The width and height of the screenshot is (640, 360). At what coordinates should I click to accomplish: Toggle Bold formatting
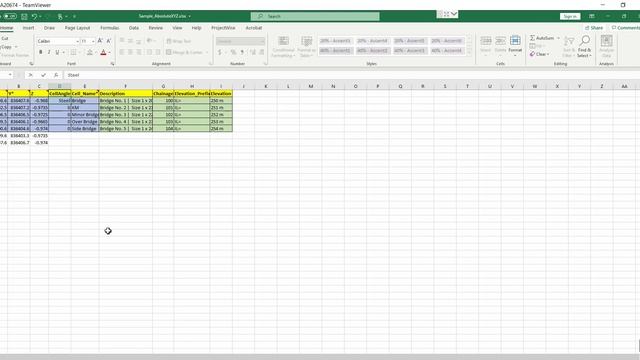40,52
